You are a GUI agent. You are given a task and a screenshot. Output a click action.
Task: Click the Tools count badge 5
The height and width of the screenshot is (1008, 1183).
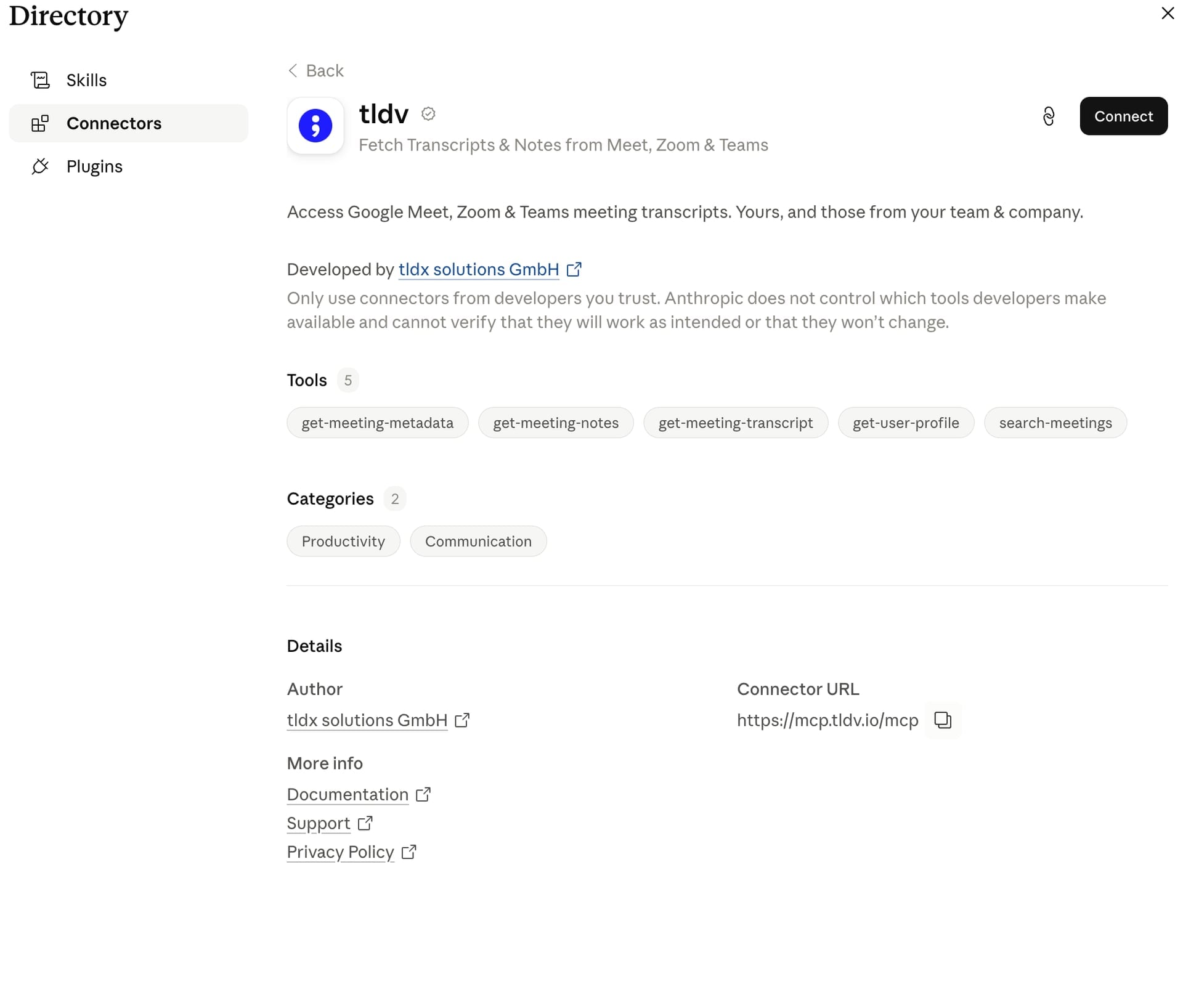[x=348, y=380]
